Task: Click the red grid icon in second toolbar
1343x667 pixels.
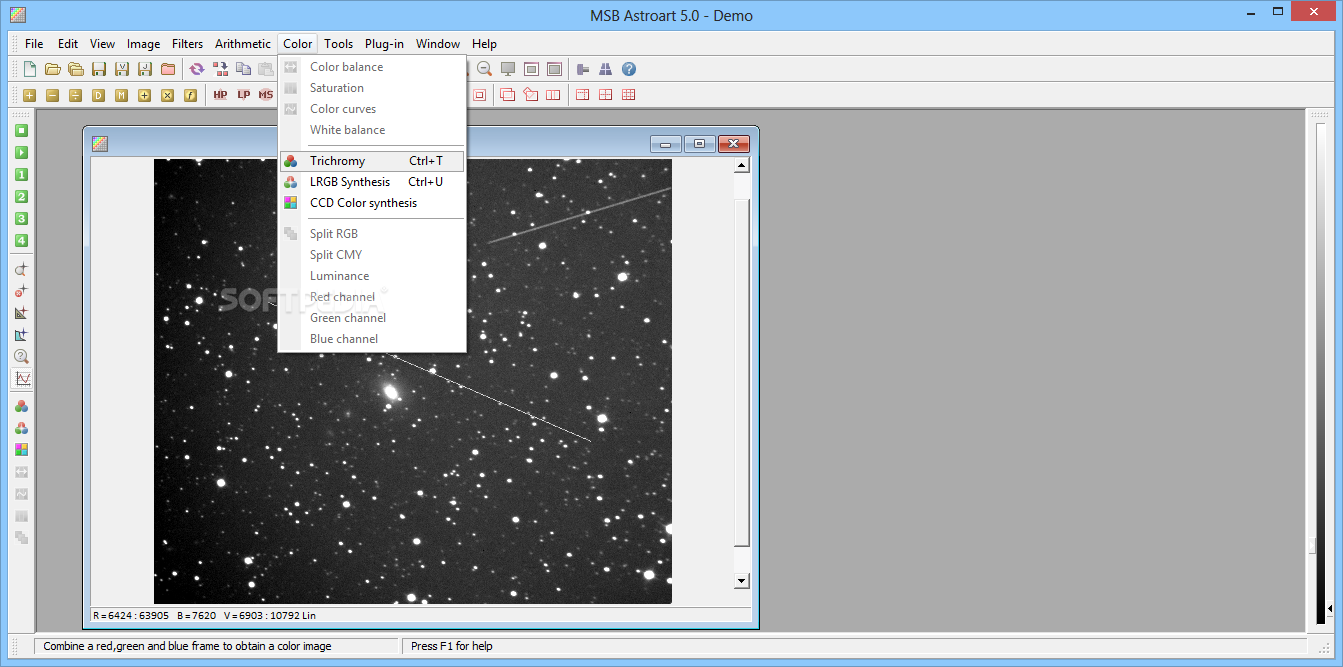Action: [x=629, y=95]
